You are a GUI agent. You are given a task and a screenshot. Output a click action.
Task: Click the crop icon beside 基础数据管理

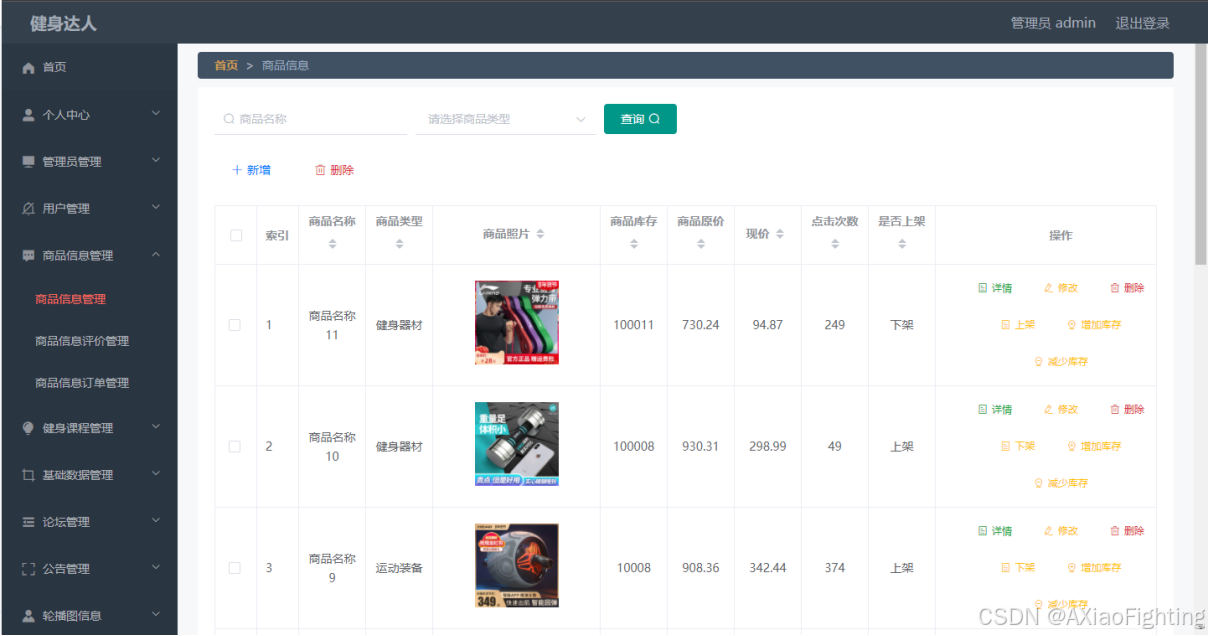[x=29, y=475]
